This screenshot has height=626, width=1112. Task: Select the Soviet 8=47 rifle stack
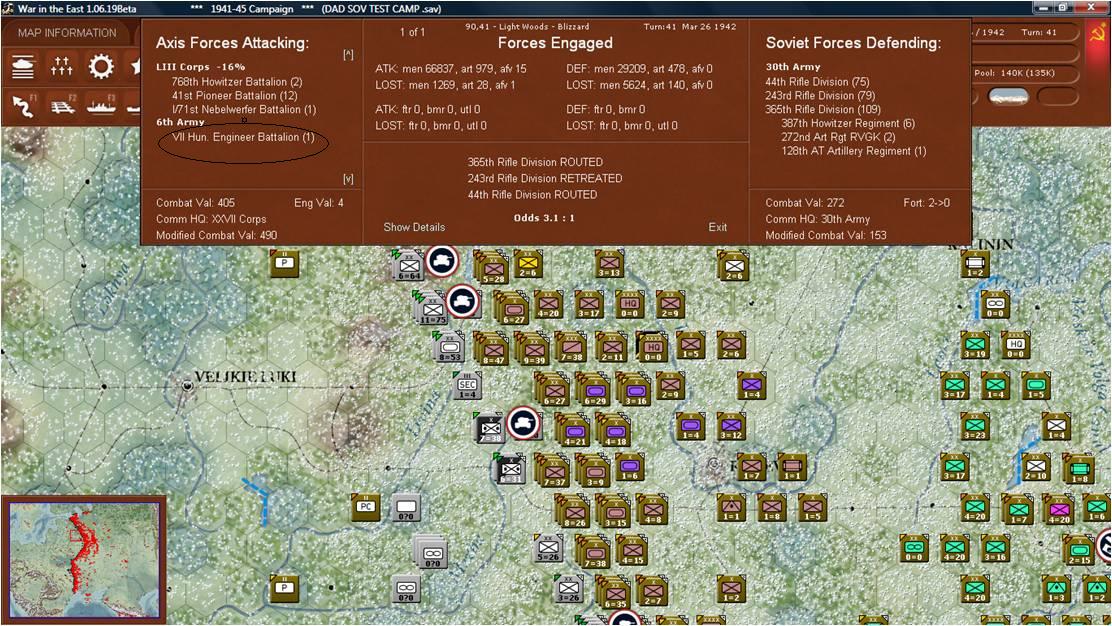coord(493,351)
